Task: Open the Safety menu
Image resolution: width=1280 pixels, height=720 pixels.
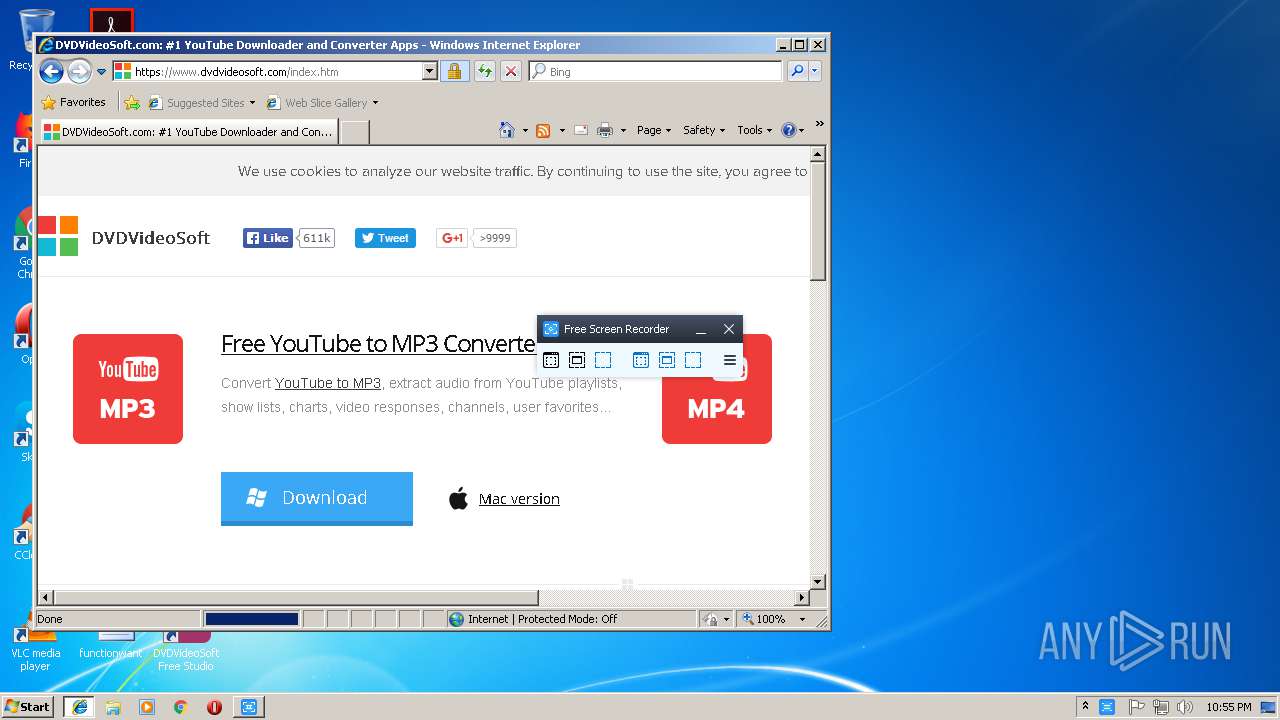Action: [x=704, y=130]
